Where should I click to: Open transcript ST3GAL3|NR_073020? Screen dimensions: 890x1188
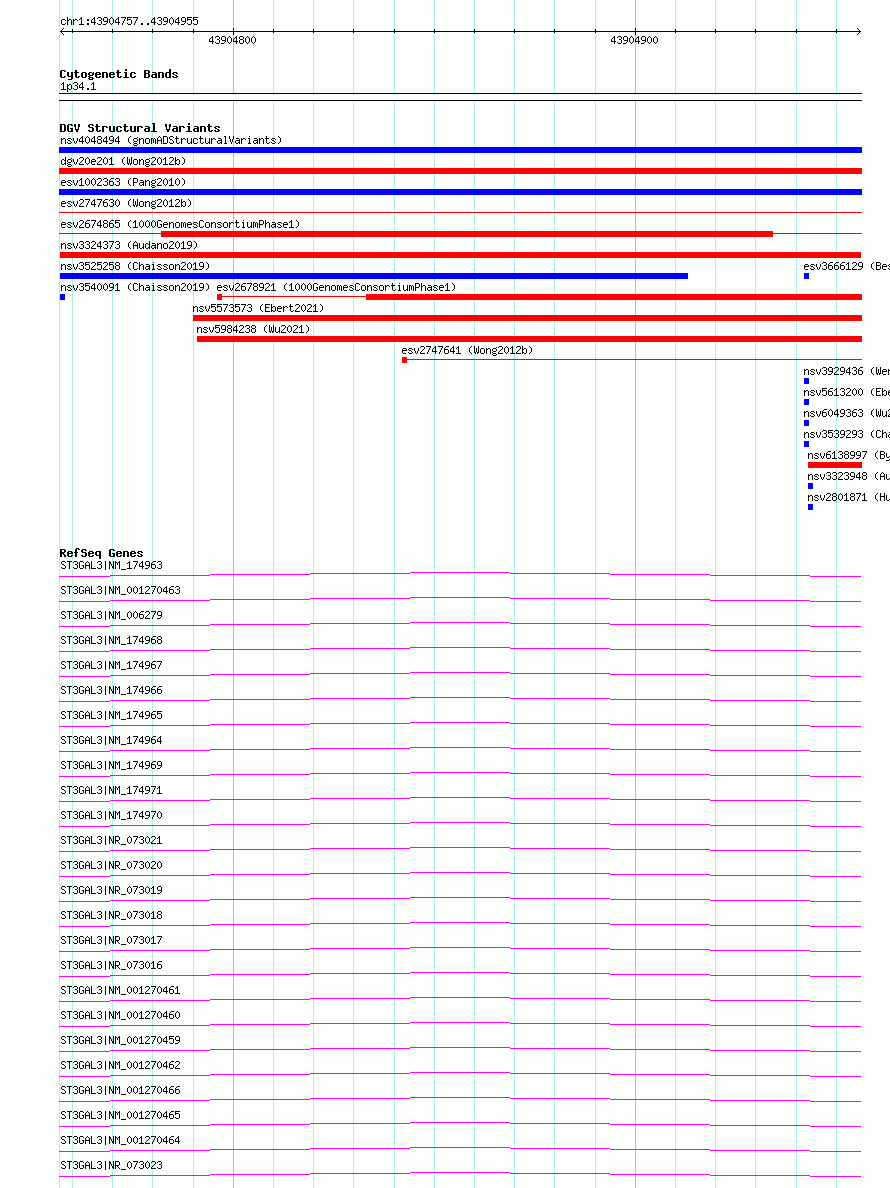[111, 865]
